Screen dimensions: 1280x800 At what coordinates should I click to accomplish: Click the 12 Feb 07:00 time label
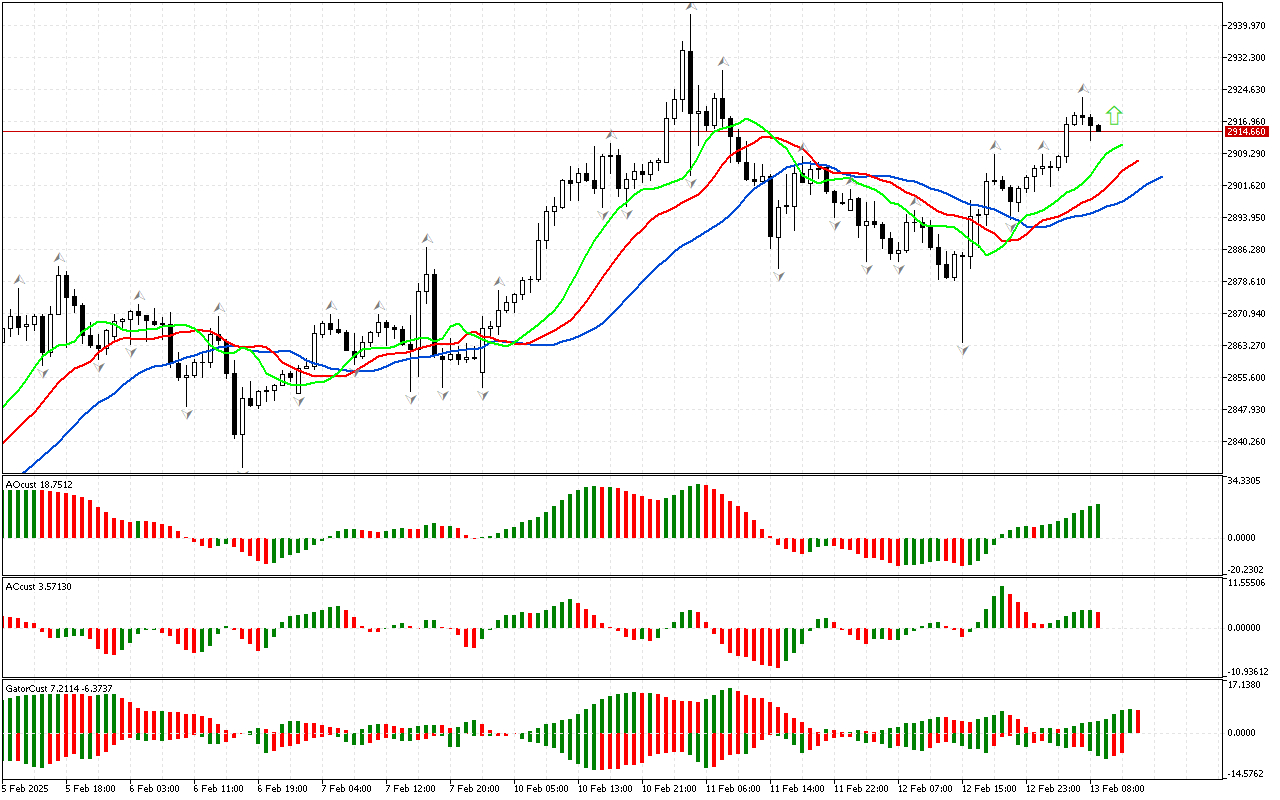point(924,789)
